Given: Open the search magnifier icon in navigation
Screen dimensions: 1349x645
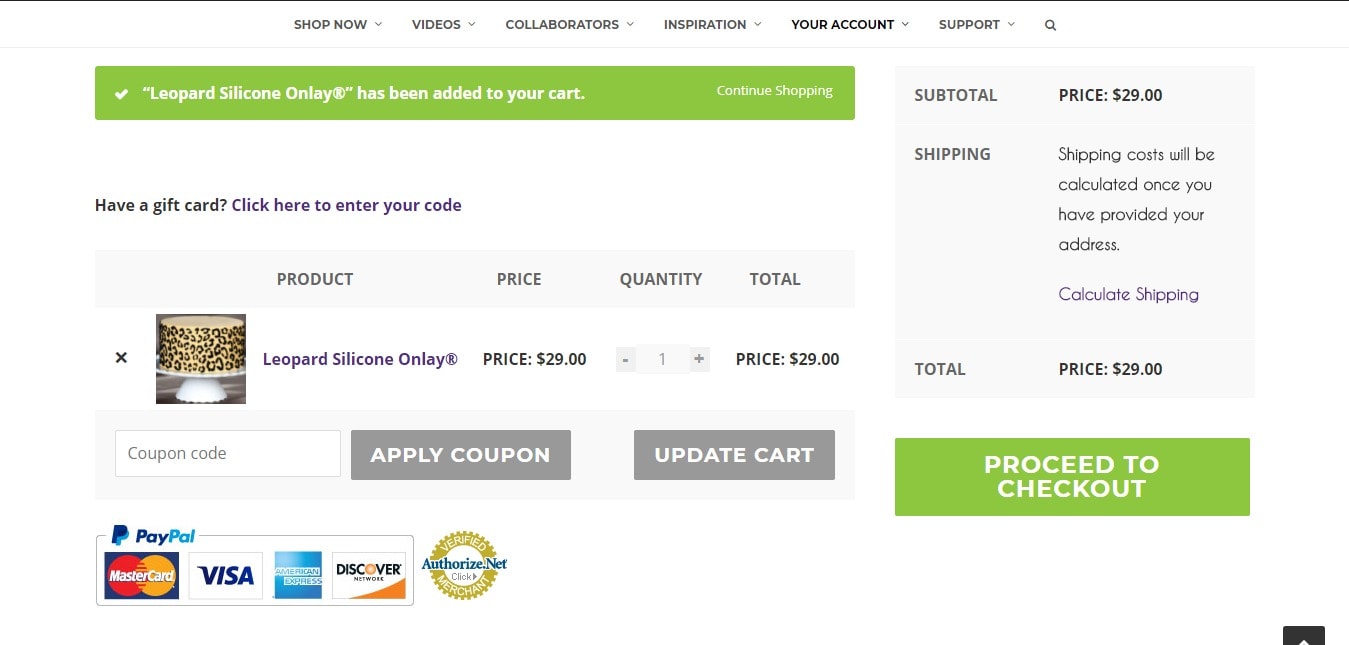Looking at the screenshot, I should (1050, 25).
